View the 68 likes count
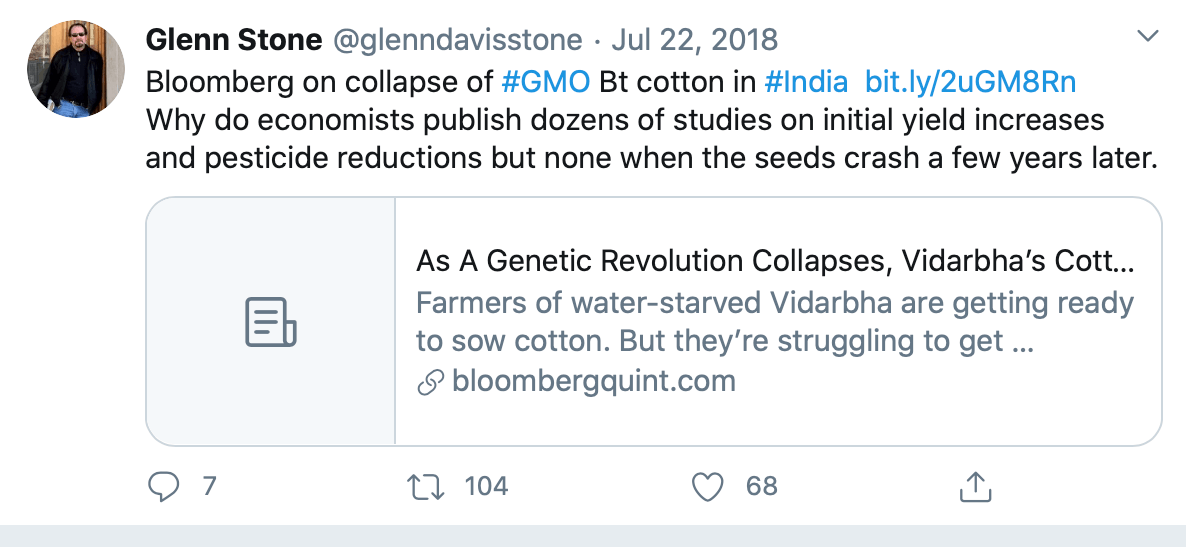The width and height of the screenshot is (1186, 550). click(x=762, y=486)
